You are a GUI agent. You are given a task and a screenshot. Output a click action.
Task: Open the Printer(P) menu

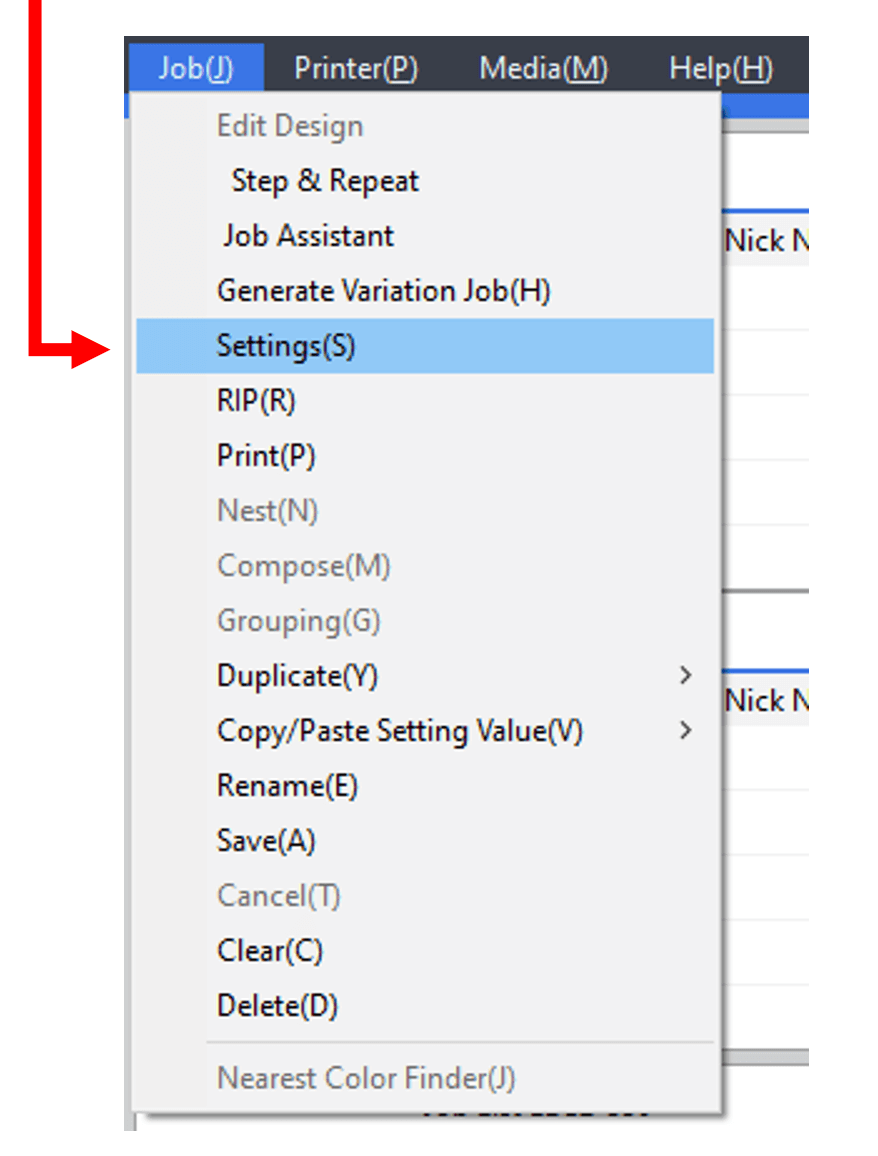[356, 68]
